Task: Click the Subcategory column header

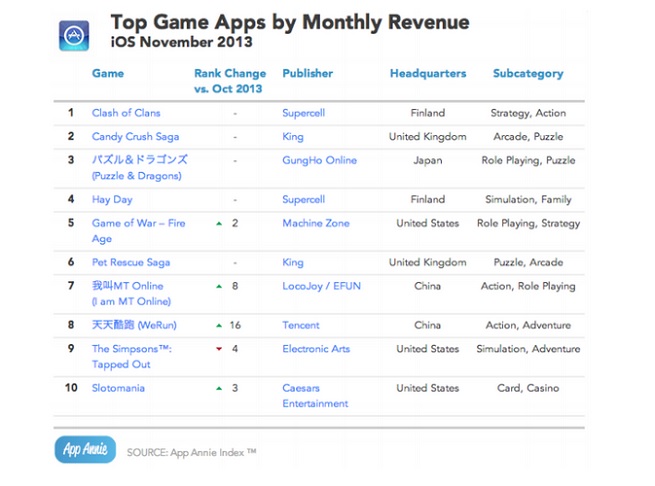Action: coord(528,74)
